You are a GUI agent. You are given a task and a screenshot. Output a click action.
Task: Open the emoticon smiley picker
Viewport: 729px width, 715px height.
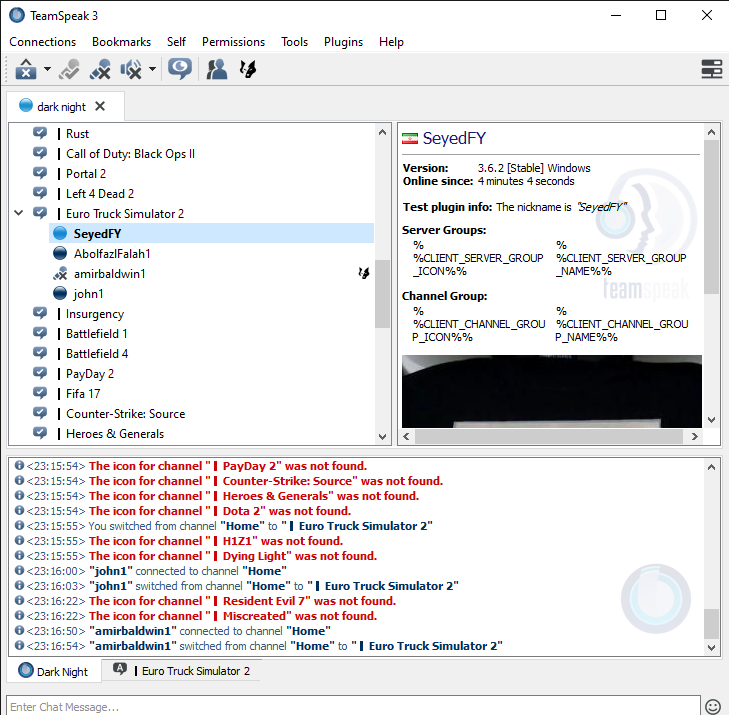(713, 707)
